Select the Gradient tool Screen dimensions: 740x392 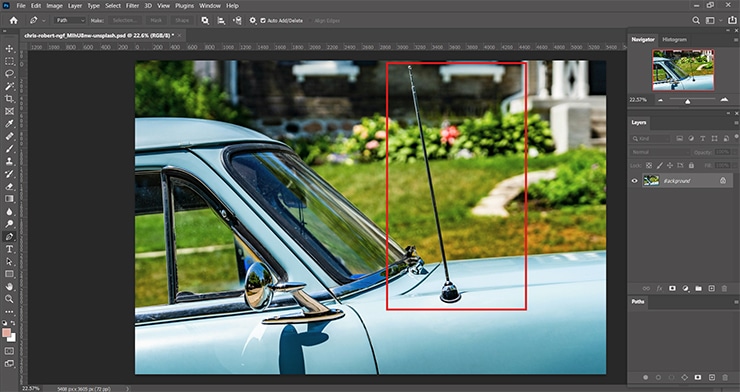(9, 199)
